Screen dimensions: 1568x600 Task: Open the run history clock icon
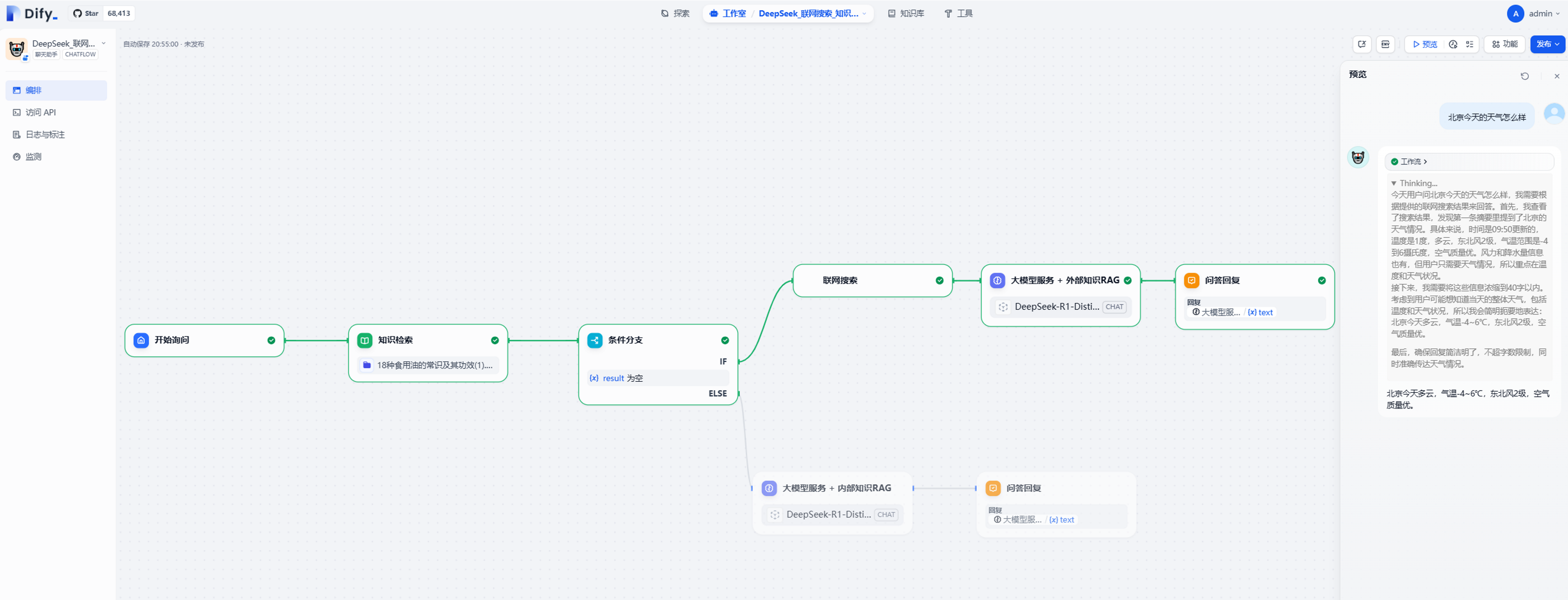pyautogui.click(x=1454, y=44)
